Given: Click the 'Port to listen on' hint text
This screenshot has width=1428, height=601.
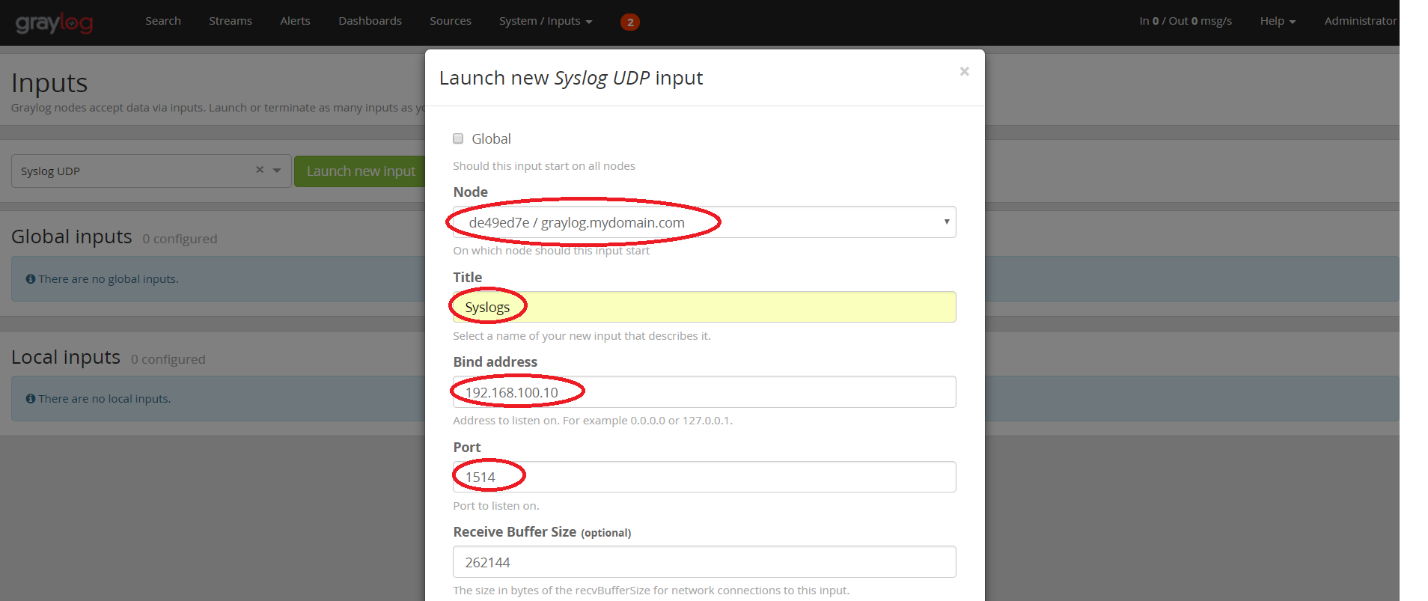Looking at the screenshot, I should pos(496,506).
